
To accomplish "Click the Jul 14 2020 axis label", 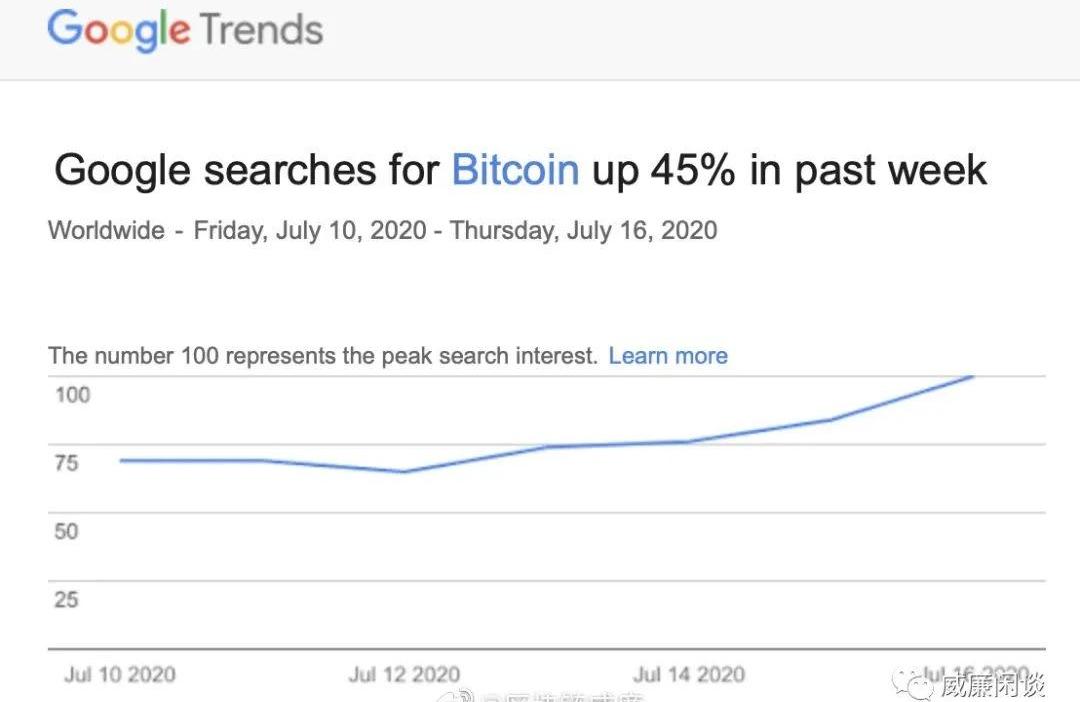I will point(689,674).
